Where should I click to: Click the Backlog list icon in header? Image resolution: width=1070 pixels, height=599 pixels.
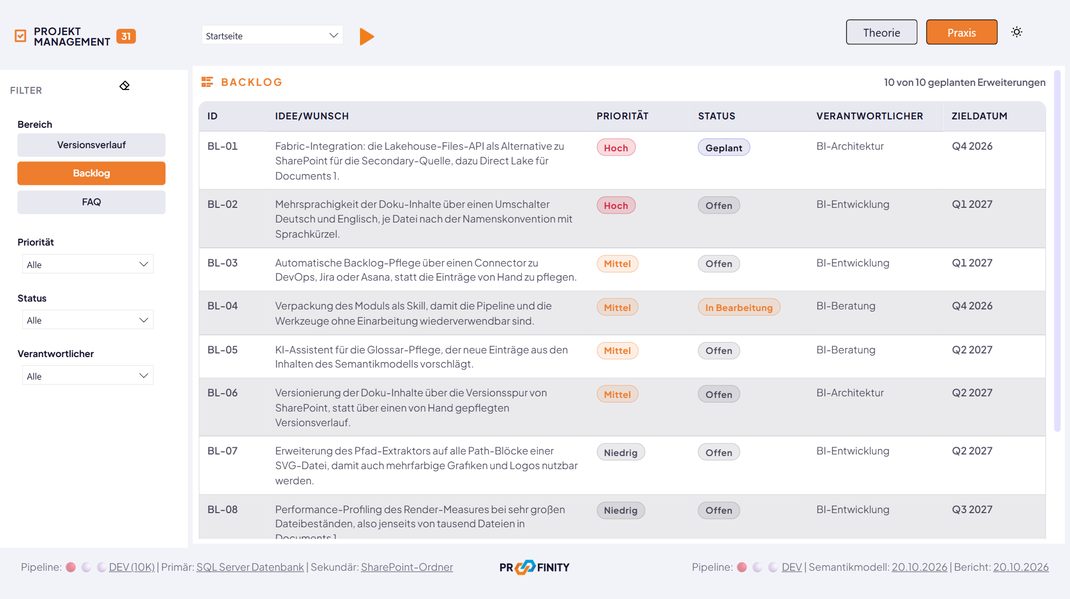[207, 82]
